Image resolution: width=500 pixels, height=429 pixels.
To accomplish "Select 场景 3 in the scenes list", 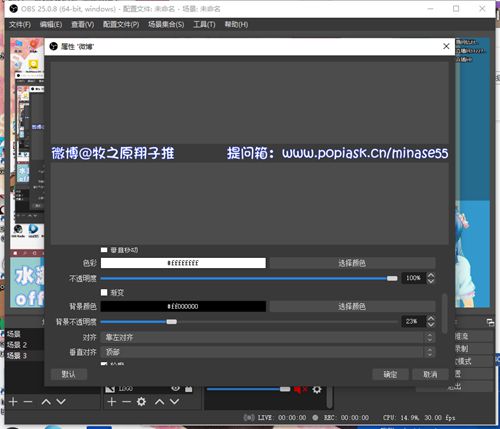I will (x=24, y=355).
